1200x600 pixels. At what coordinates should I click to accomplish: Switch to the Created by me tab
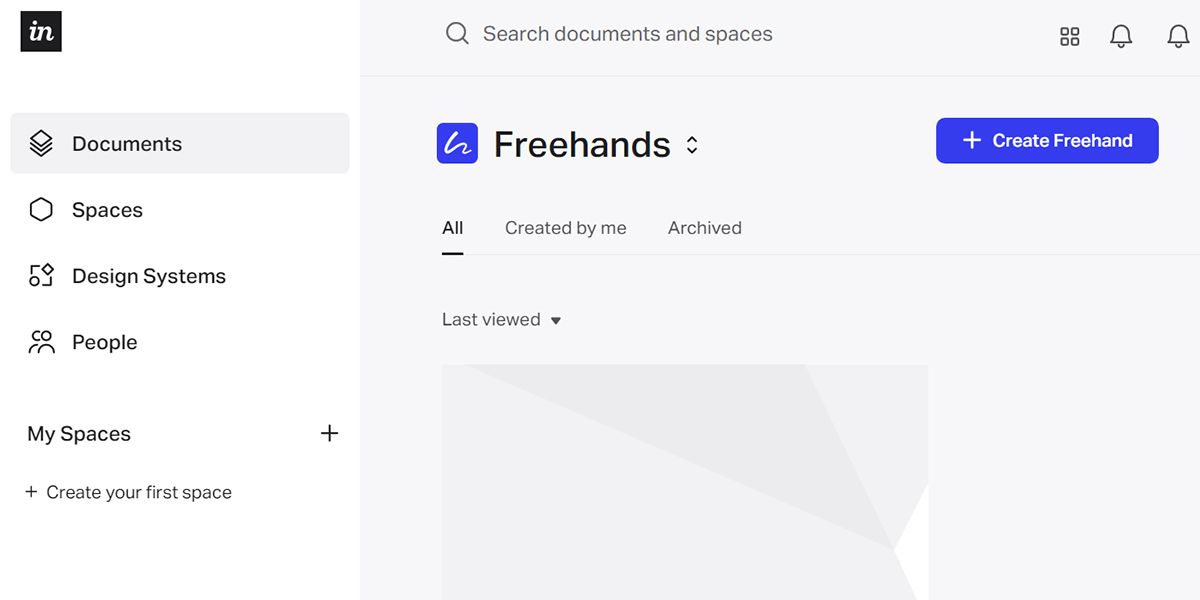point(565,227)
